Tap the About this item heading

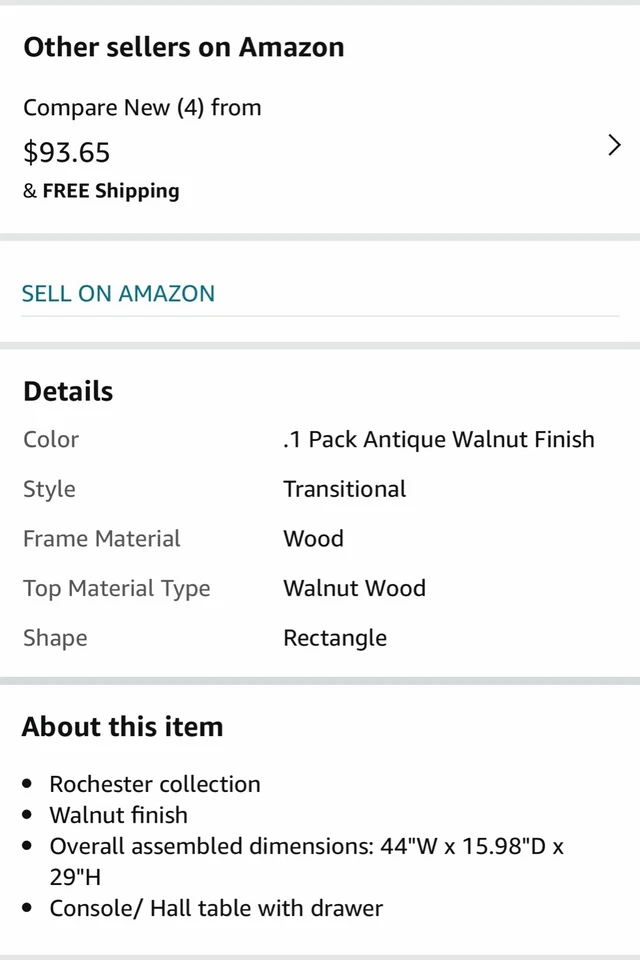pyautogui.click(x=122, y=726)
